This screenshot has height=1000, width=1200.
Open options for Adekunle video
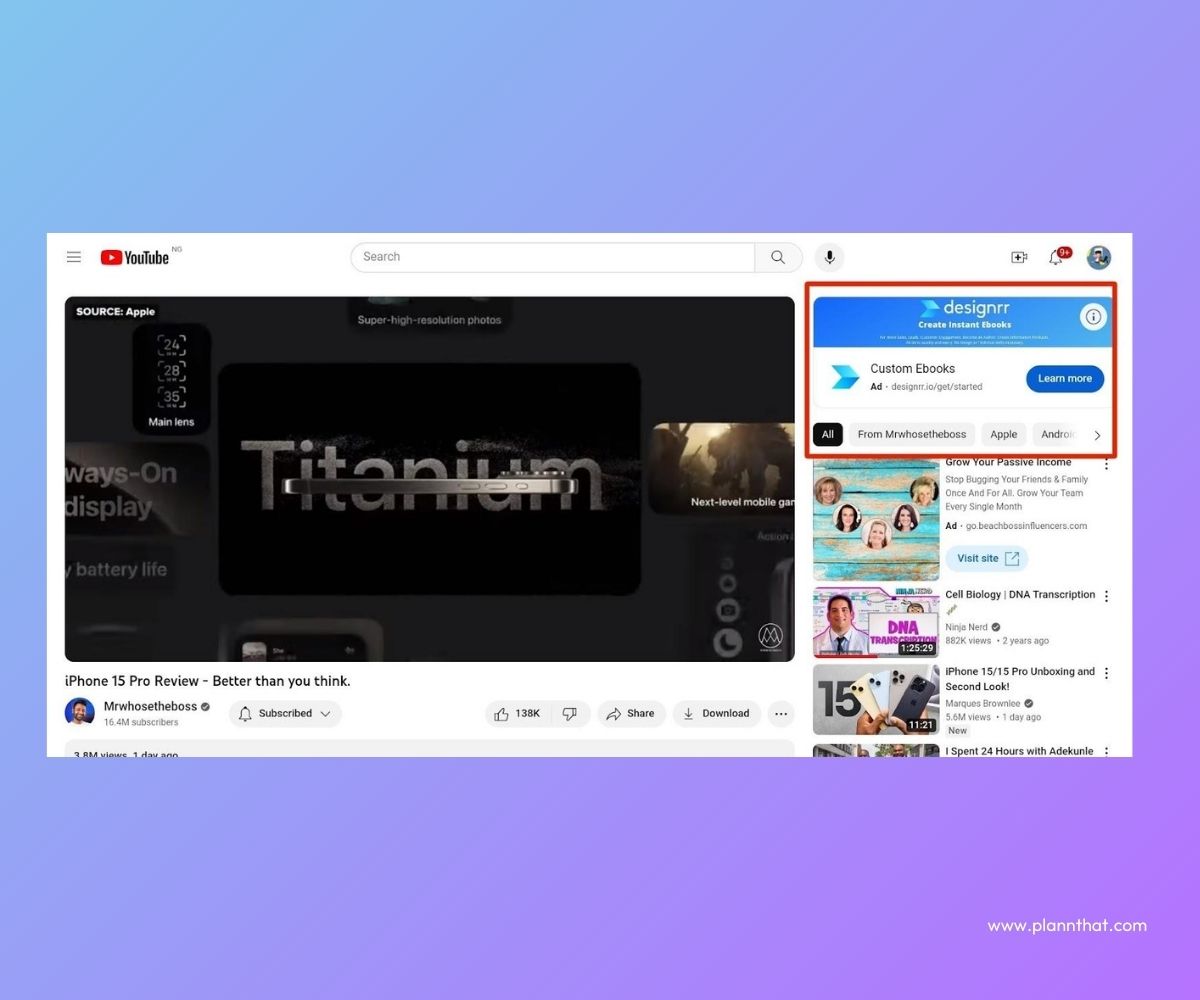pos(1106,751)
